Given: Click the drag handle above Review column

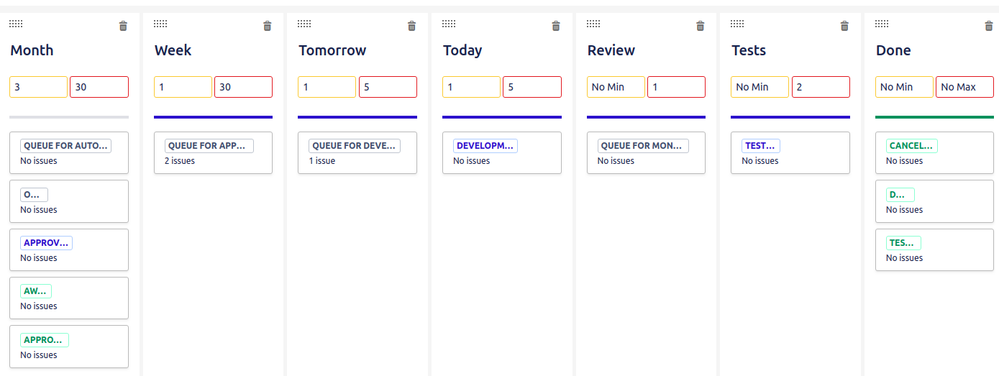Looking at the screenshot, I should (593, 24).
